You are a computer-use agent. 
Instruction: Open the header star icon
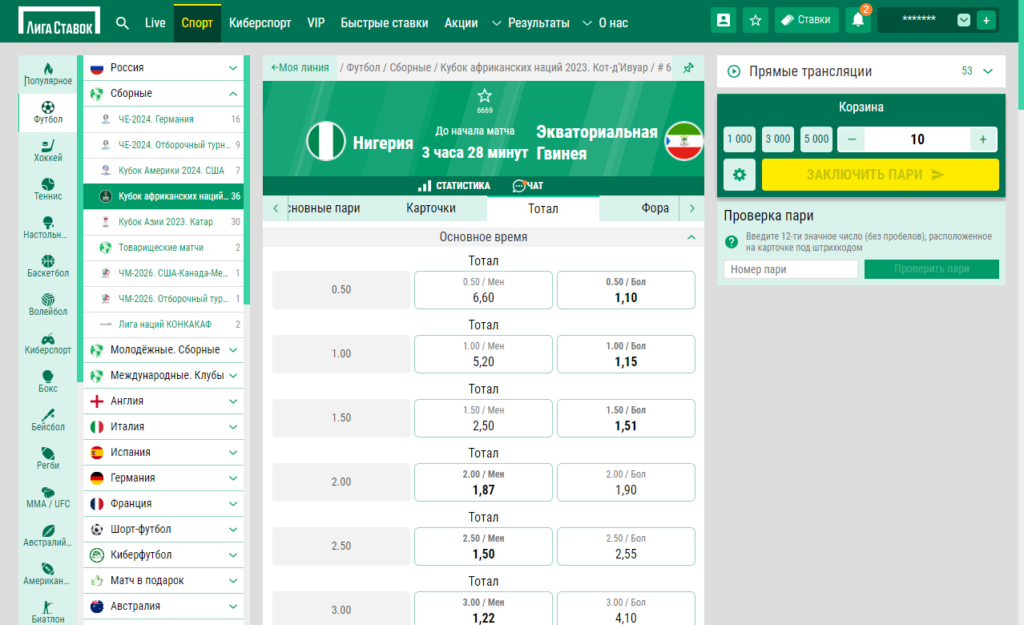tap(756, 20)
